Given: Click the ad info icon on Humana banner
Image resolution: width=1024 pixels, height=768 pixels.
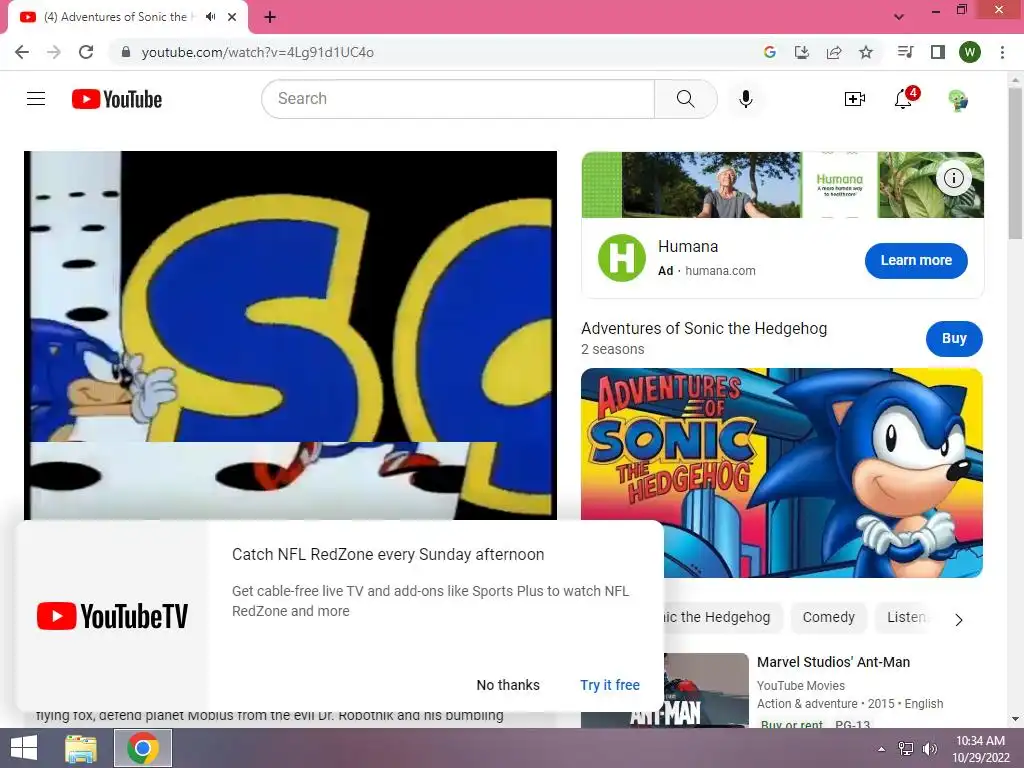Looking at the screenshot, I should pyautogui.click(x=953, y=178).
